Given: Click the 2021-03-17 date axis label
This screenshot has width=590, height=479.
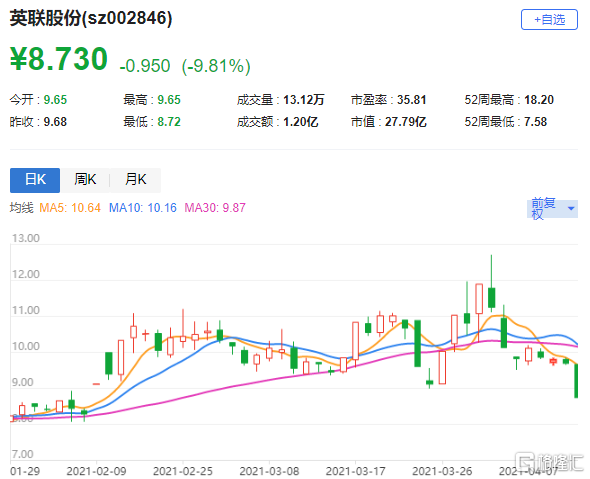Looking at the screenshot, I should click(356, 471).
